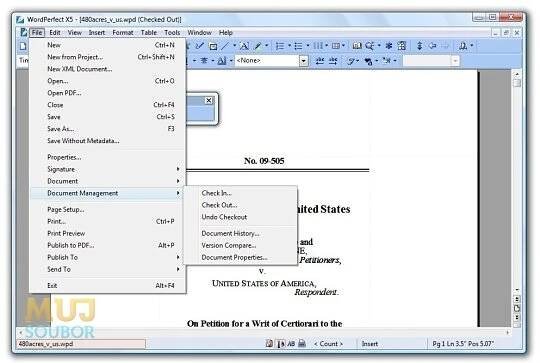Expand the Publish To submenu
The width and height of the screenshot is (540, 363).
coord(108,257)
